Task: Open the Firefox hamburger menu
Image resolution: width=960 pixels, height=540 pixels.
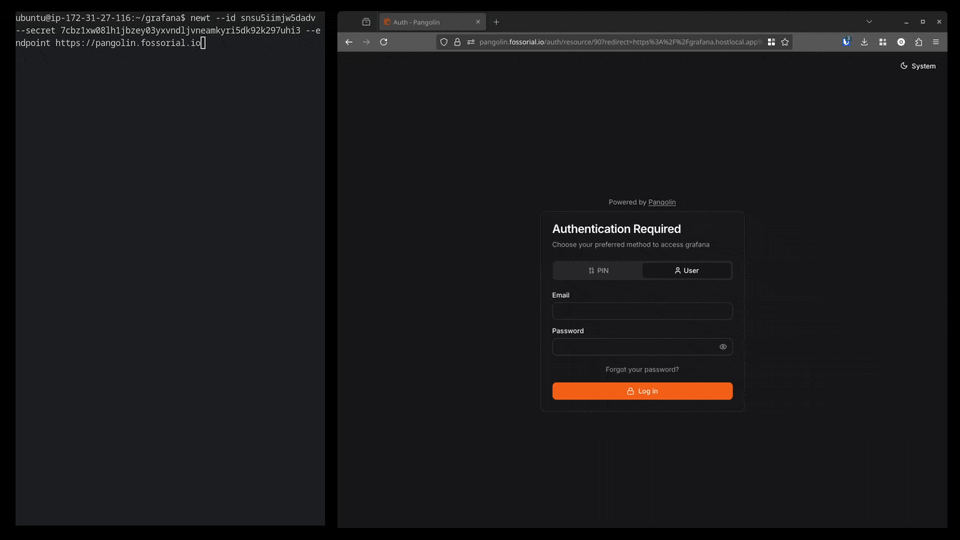Action: (x=936, y=42)
